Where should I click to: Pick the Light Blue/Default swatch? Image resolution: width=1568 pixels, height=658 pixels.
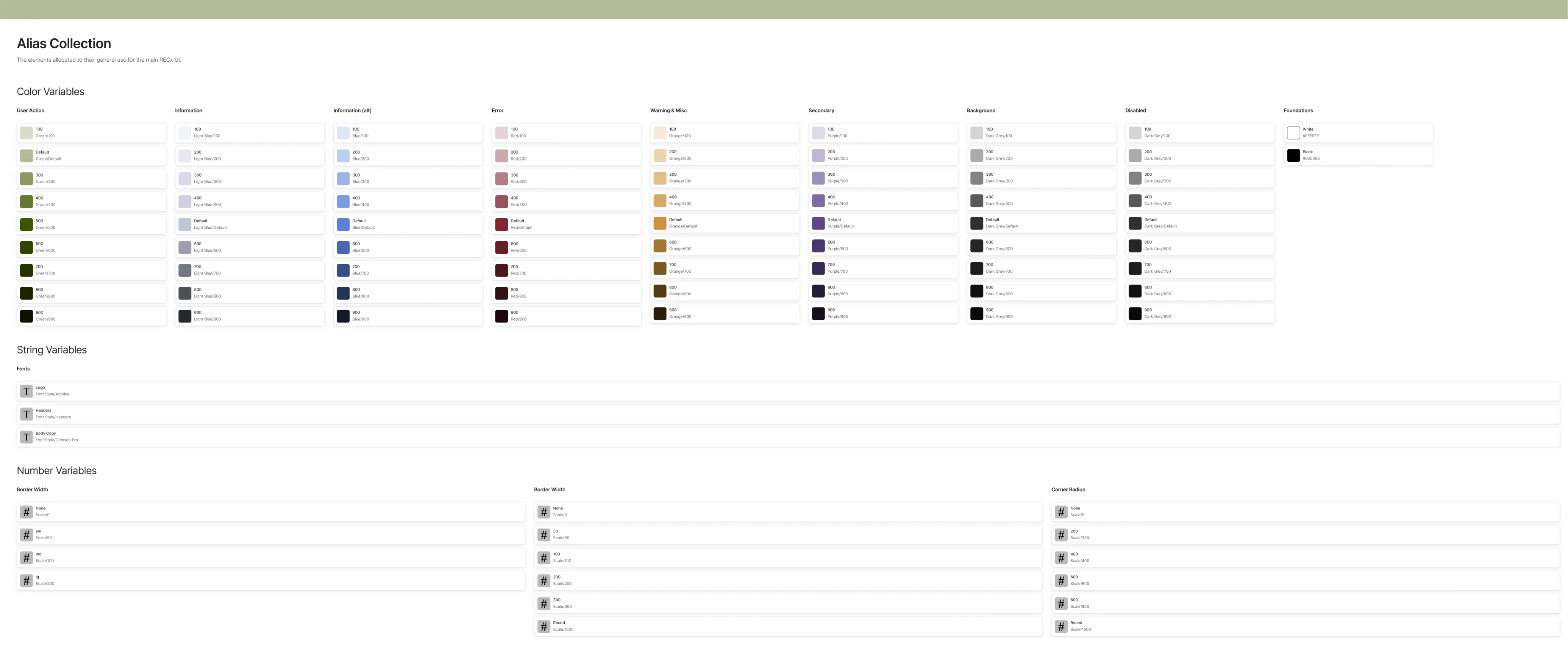[x=185, y=225]
